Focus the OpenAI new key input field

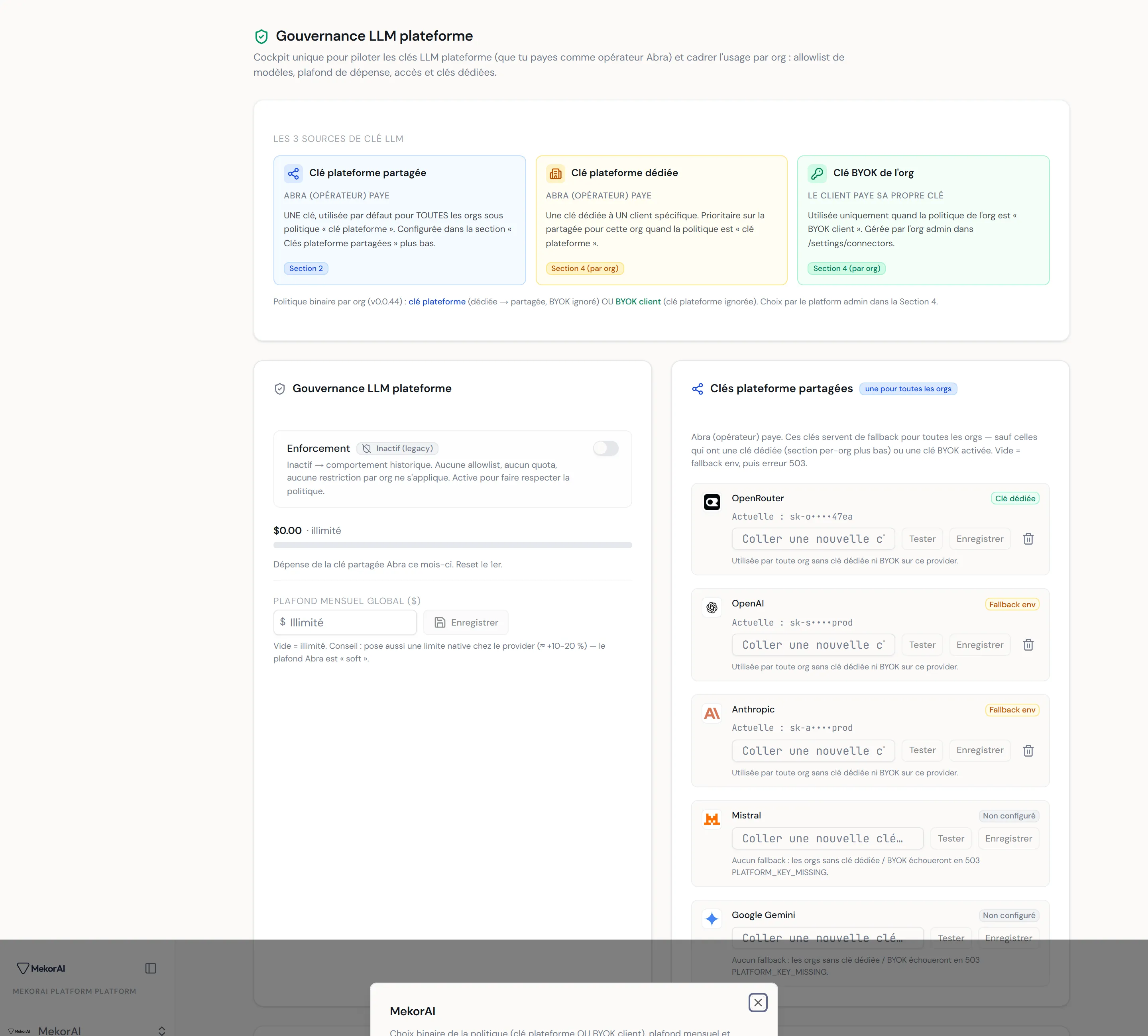click(813, 645)
